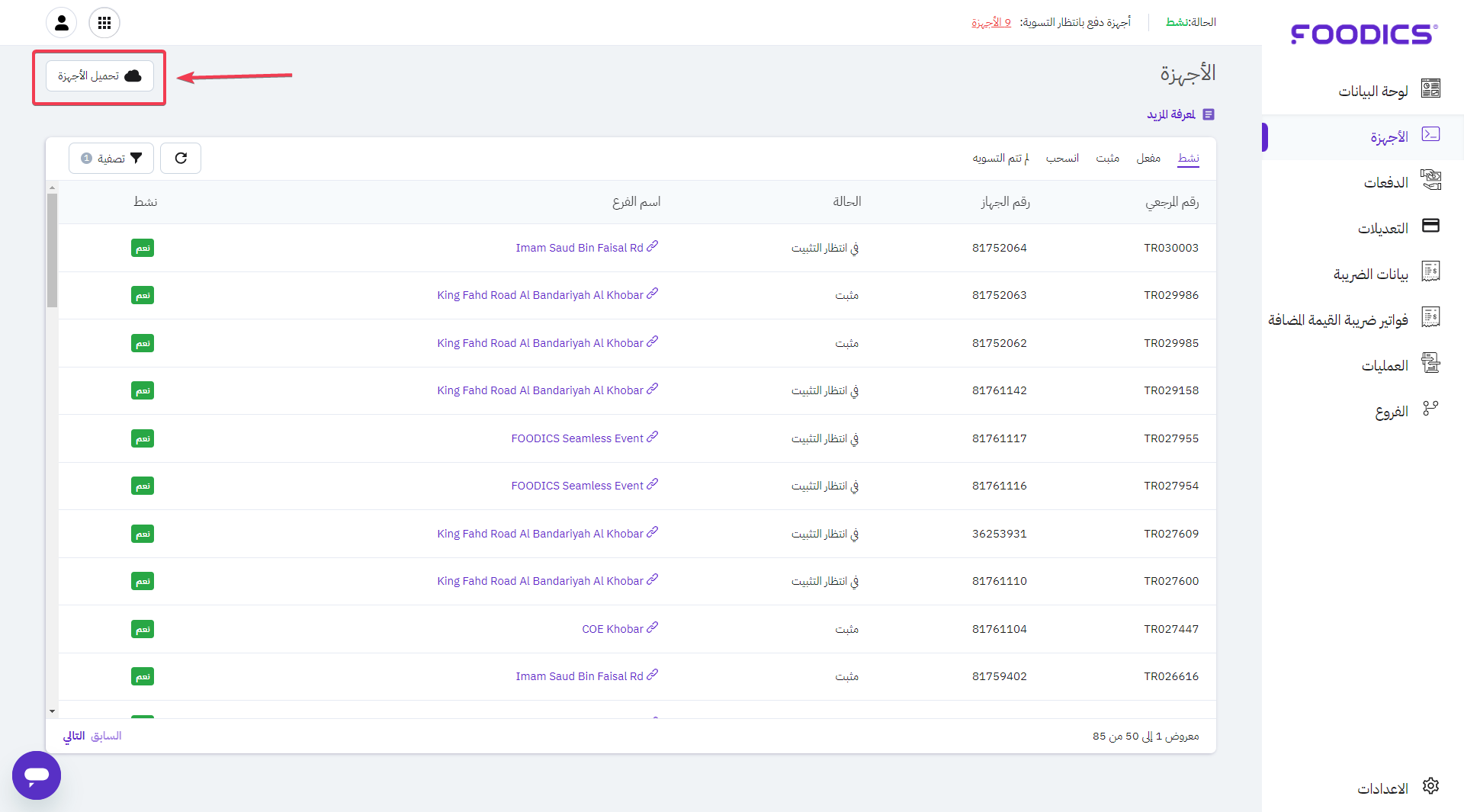Click the cloud icon in تحميل الأجهزة button

point(133,76)
